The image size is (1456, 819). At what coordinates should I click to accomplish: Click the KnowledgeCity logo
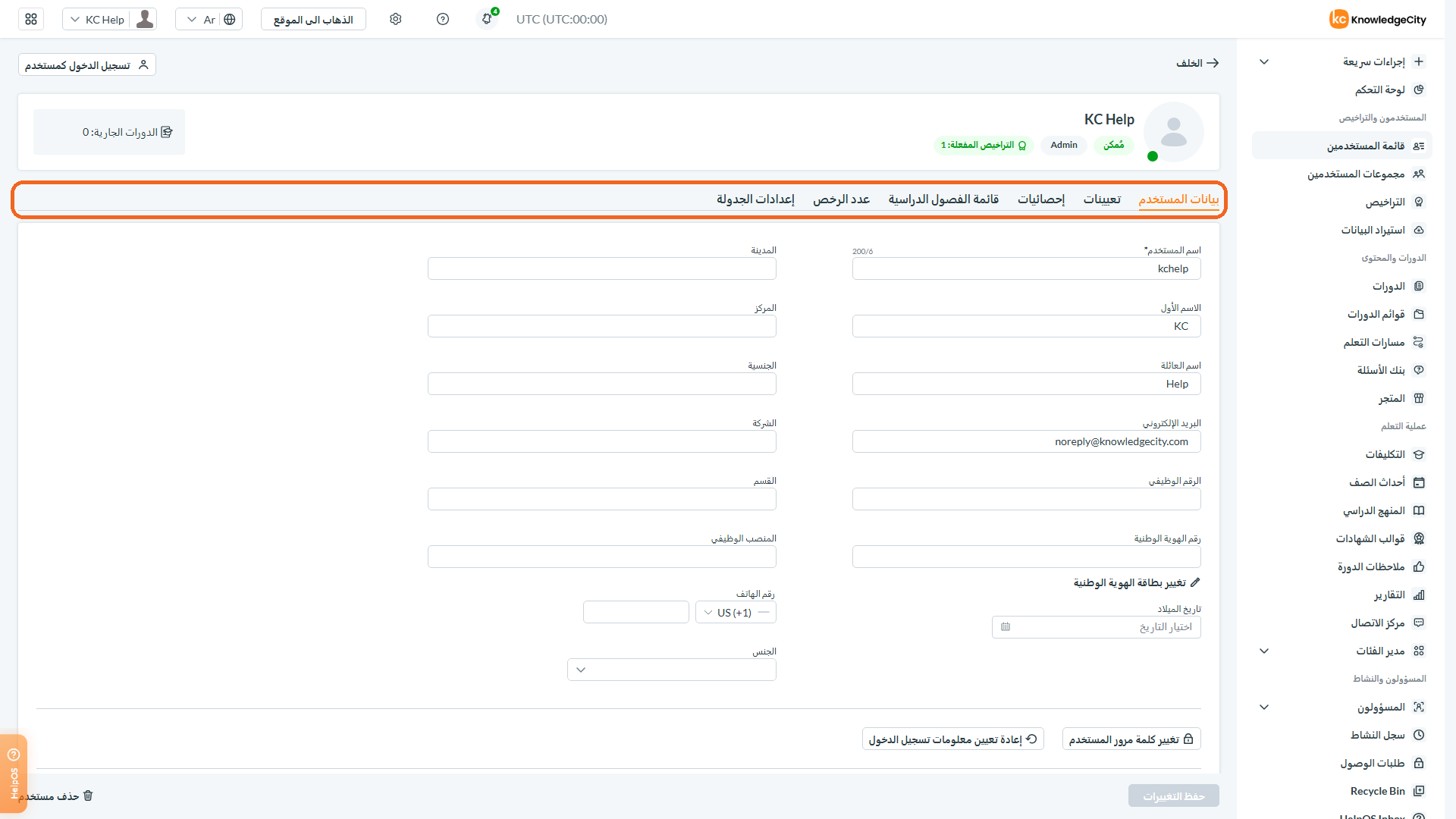1378,19
